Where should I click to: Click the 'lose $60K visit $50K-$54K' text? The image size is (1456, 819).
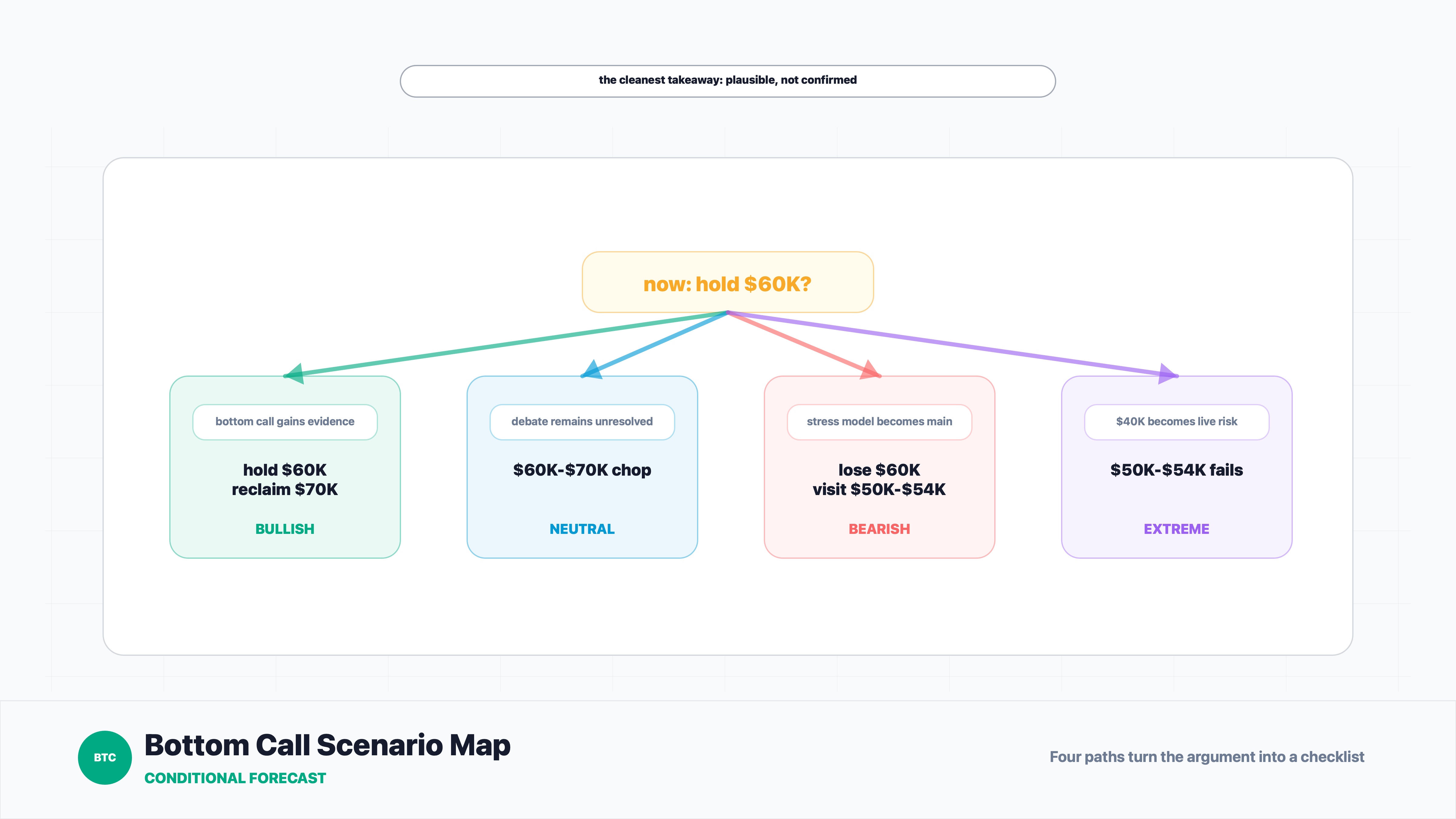click(x=879, y=479)
